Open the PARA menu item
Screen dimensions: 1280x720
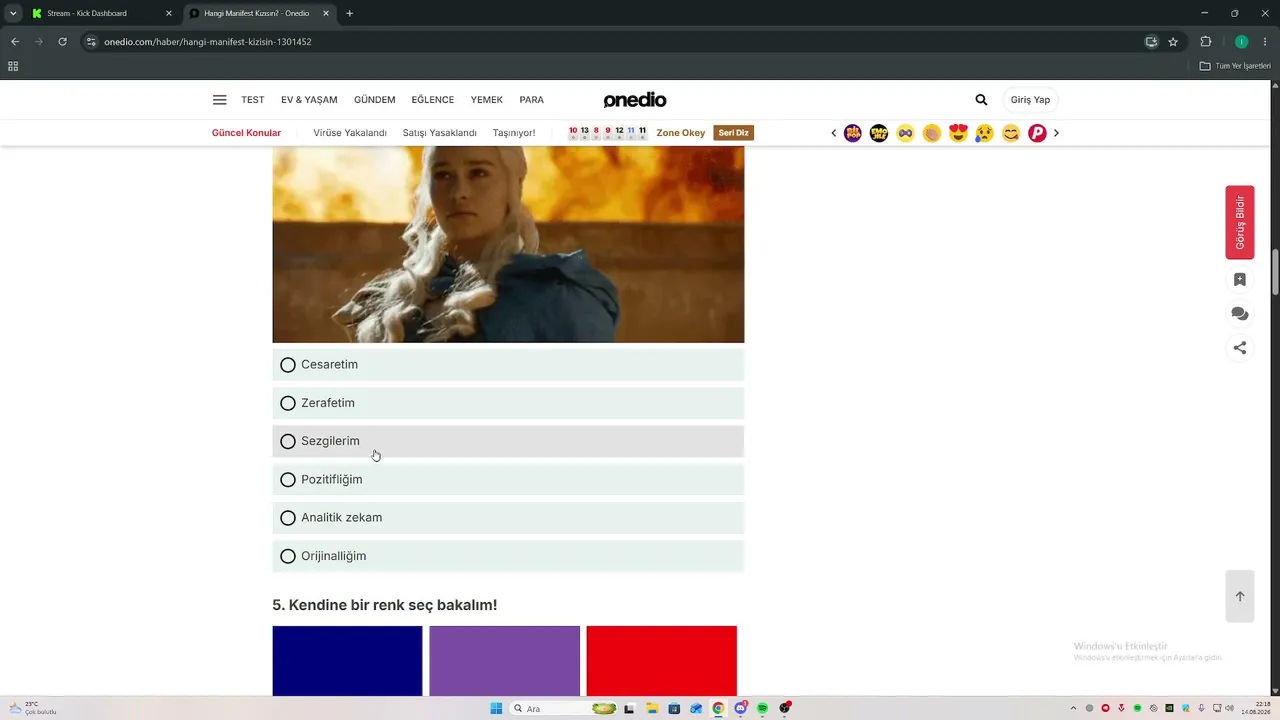(532, 100)
